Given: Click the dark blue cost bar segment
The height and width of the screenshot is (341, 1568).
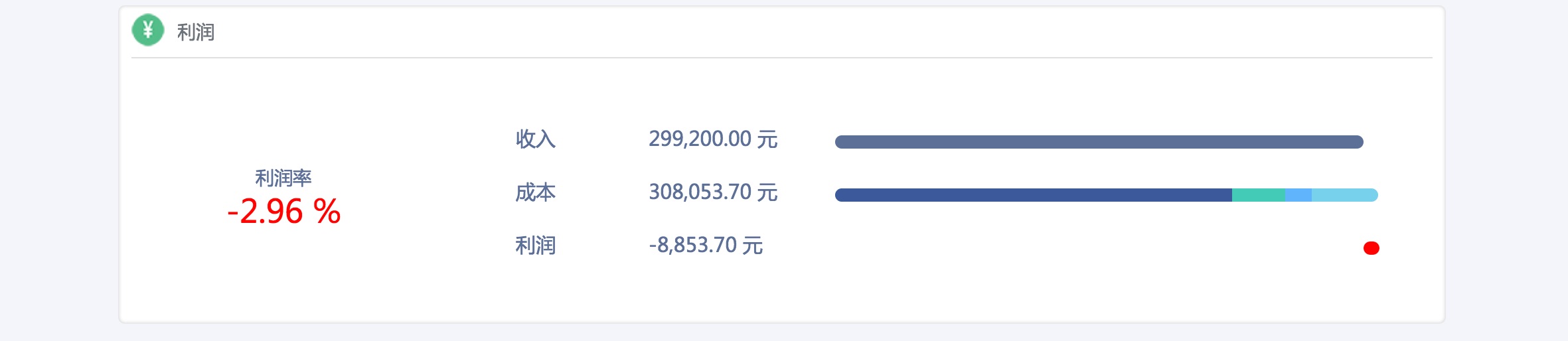Looking at the screenshot, I should click(1034, 195).
